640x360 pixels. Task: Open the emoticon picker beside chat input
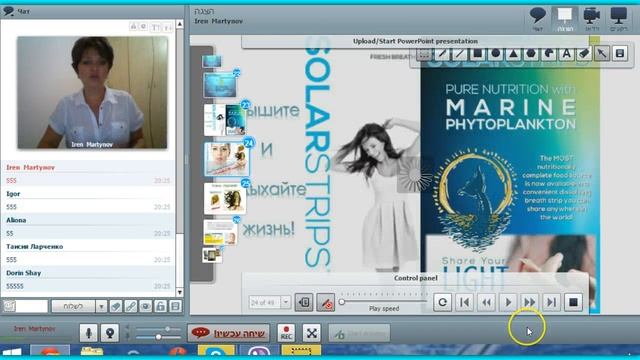[9, 306]
